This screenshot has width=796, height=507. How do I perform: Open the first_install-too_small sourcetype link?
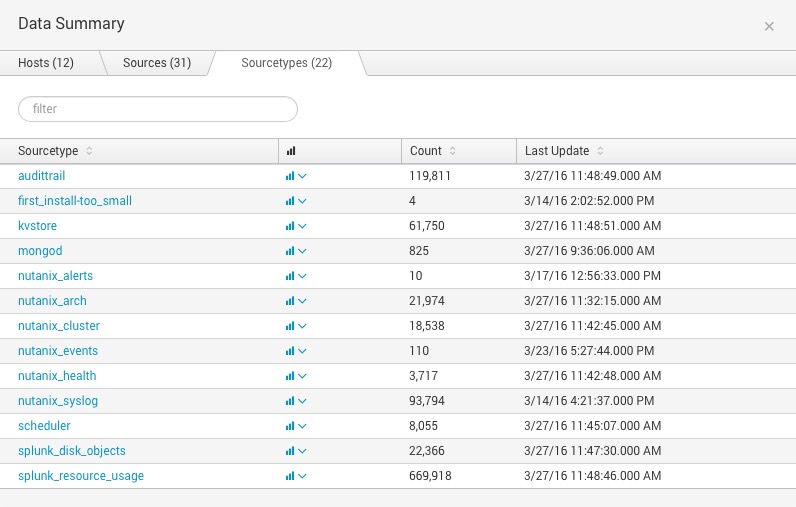[x=75, y=200]
